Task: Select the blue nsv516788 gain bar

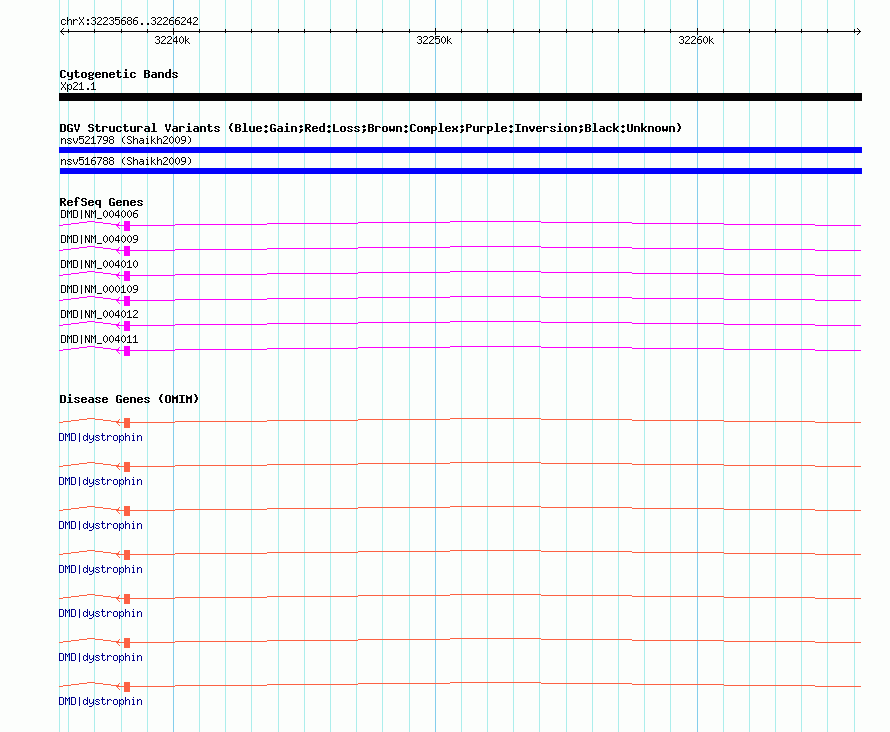Action: pos(460,171)
